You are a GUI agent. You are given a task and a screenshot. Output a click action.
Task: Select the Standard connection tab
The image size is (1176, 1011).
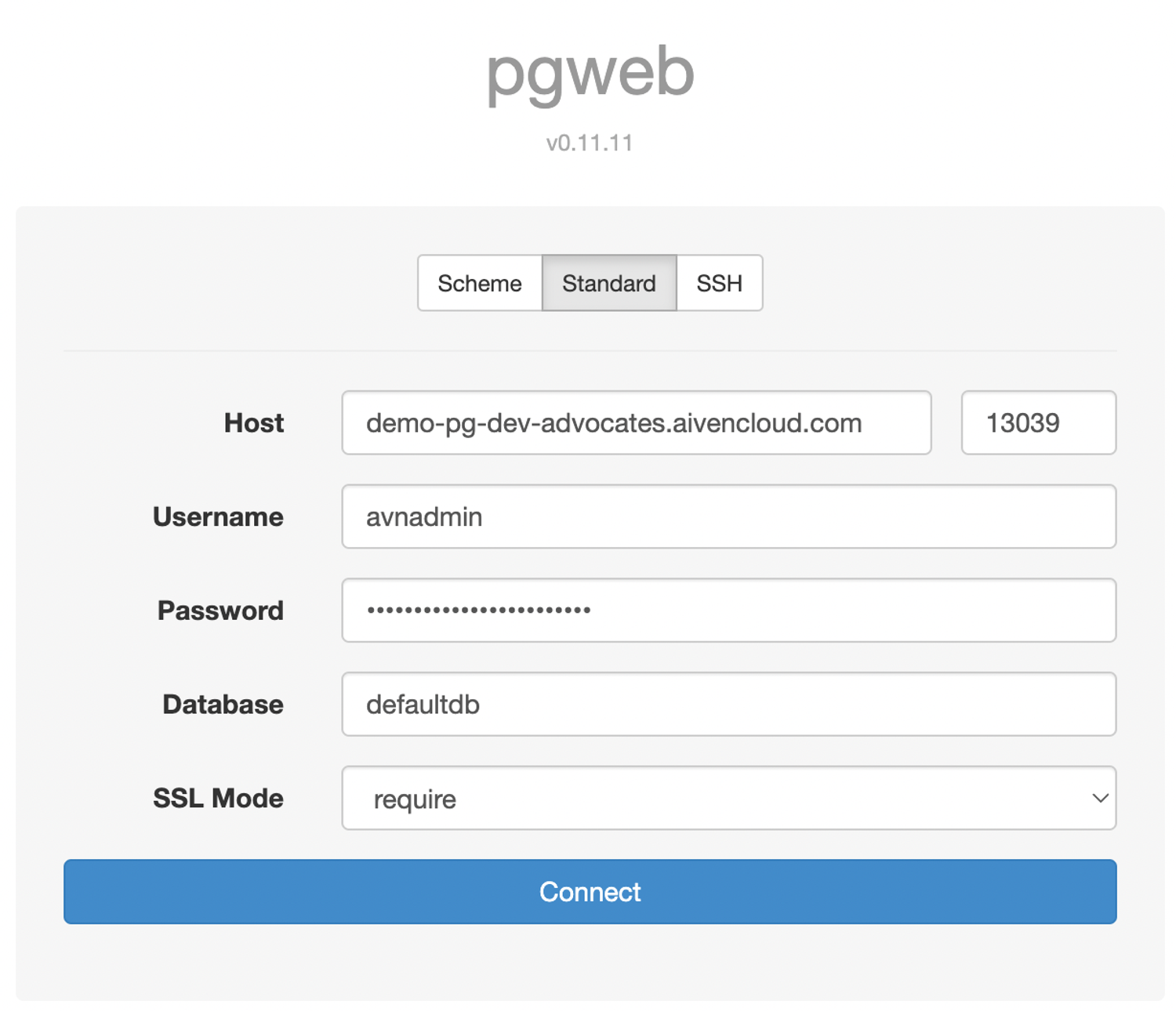click(608, 283)
